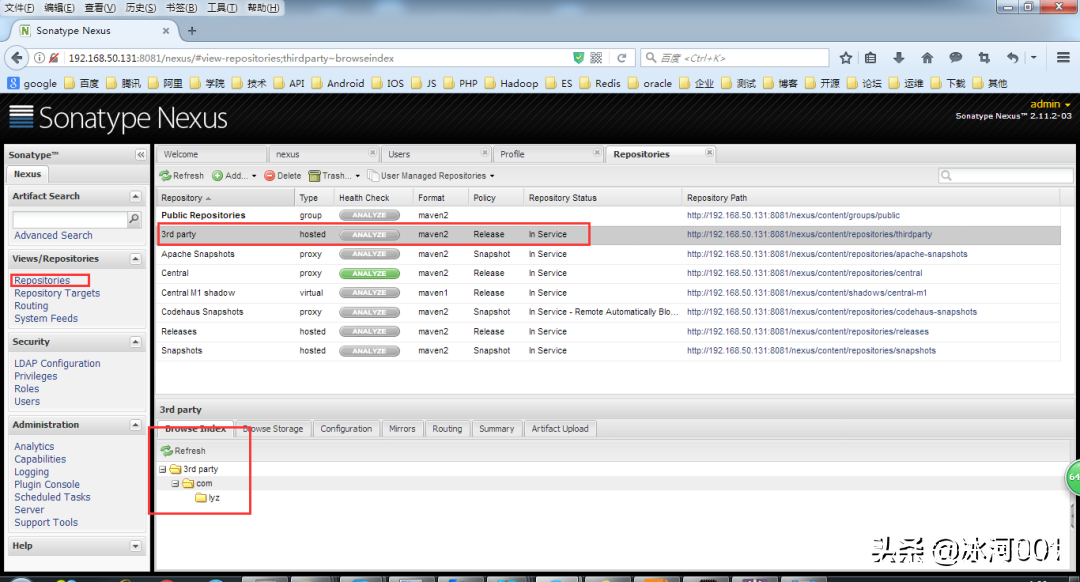Collapse the Security section
1080x582 pixels.
click(136, 342)
